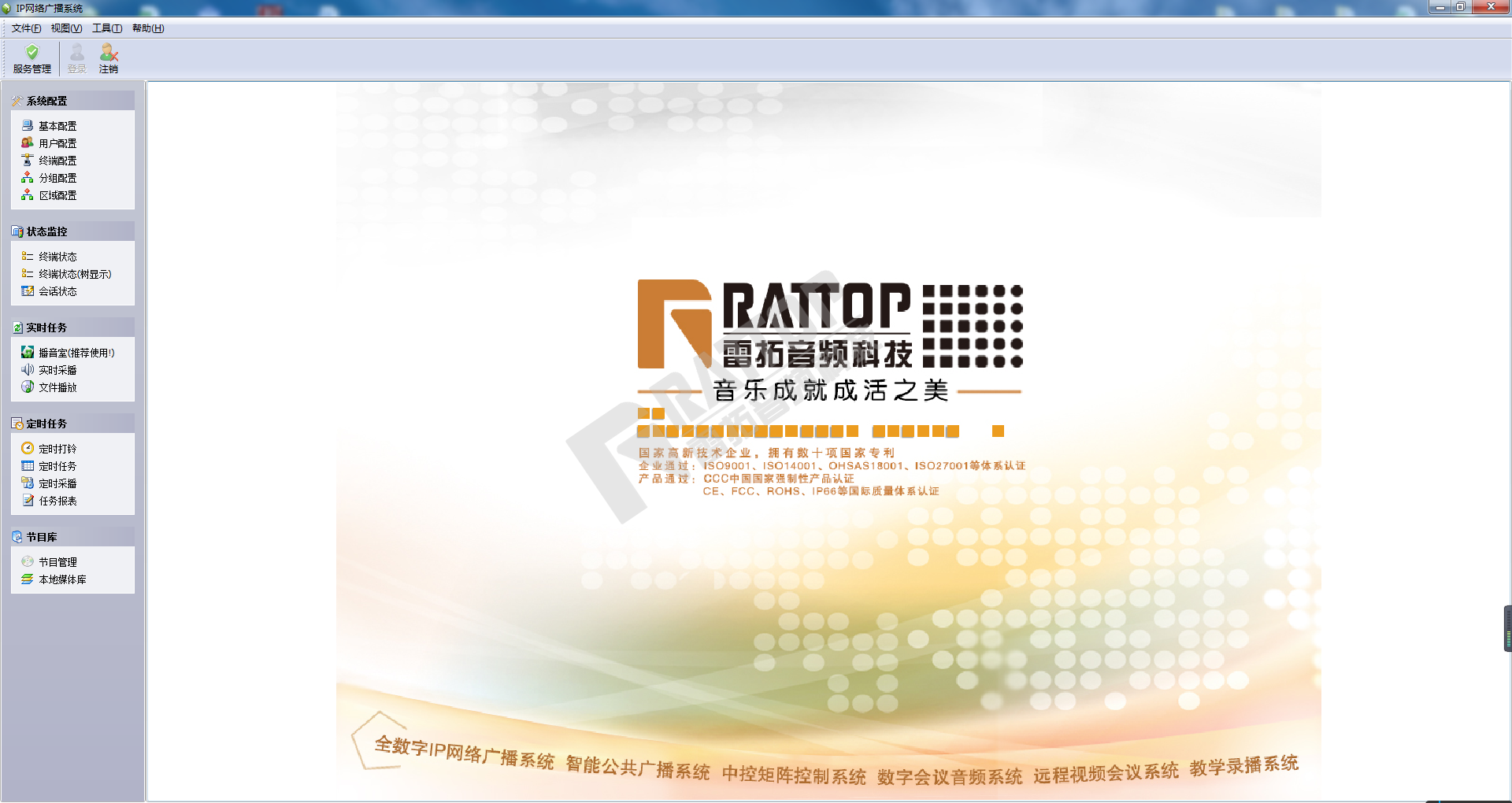Screen dimensions: 1512x803
Task: Open 用户配置 settings link
Action: coord(57,143)
